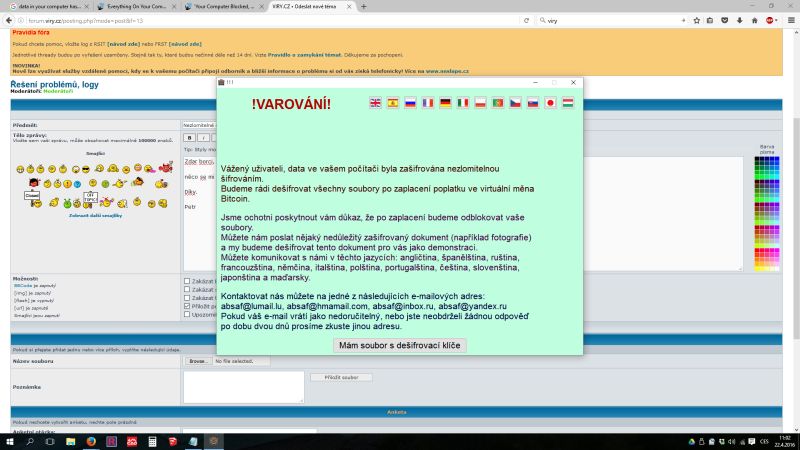
Task: Insert the sunglasses smiley
Action: [x=86, y=169]
